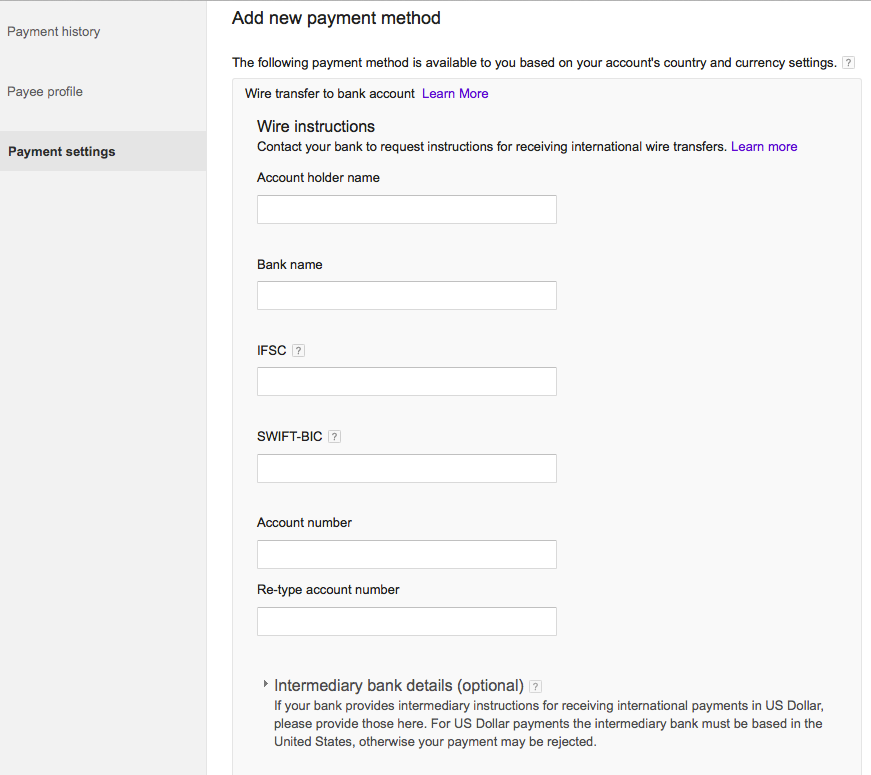Select the IFSC code input field
The height and width of the screenshot is (775, 871).
point(407,382)
